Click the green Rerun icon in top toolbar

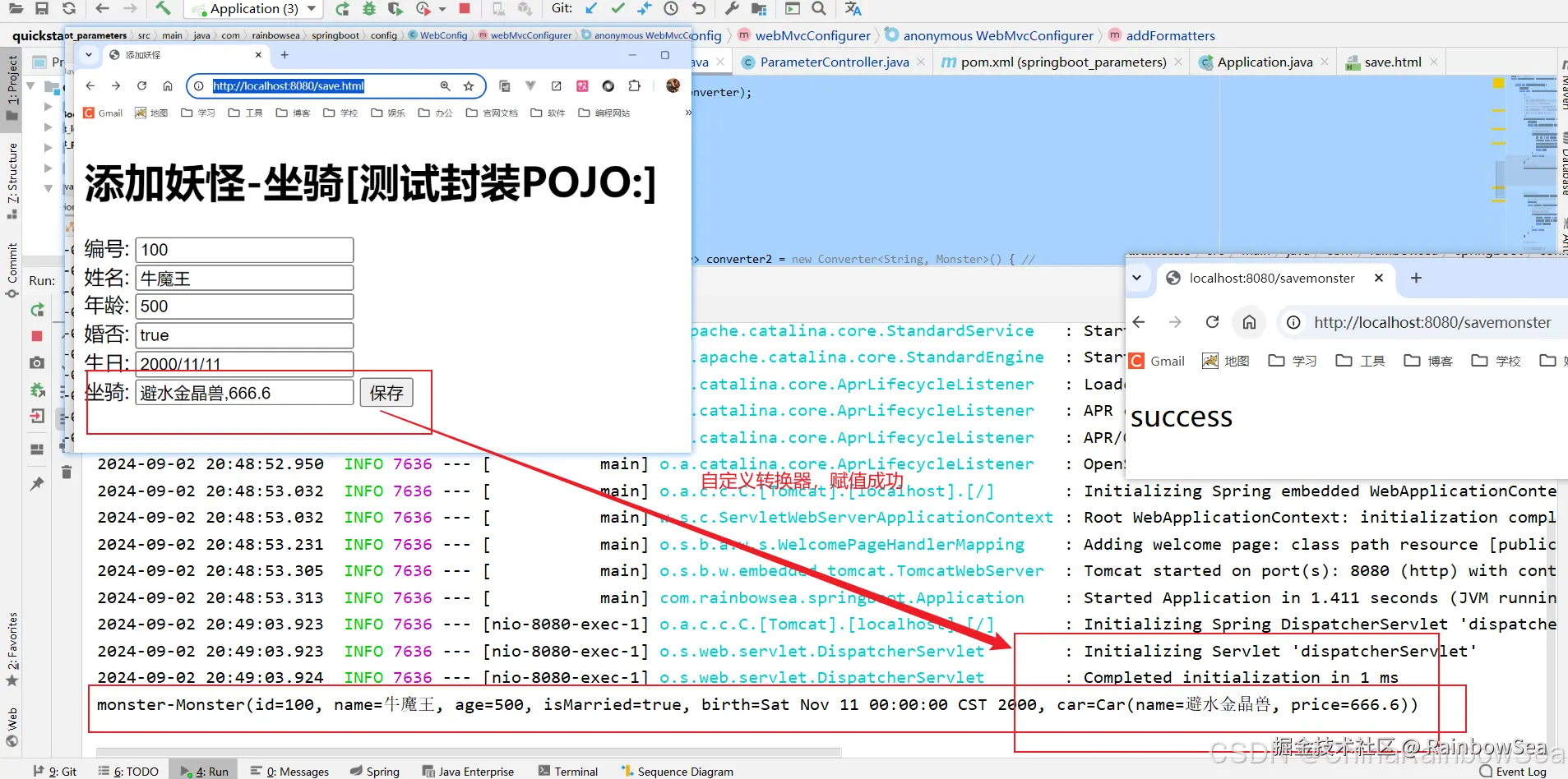click(343, 9)
